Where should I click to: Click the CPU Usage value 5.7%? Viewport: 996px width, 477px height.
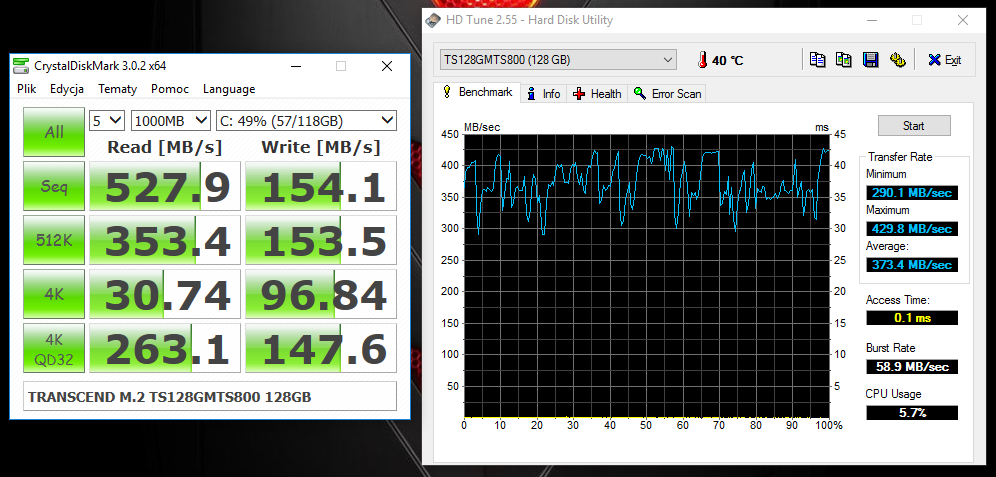coord(912,412)
